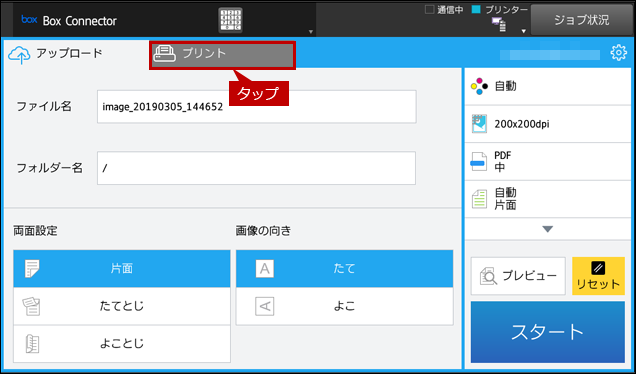Image resolution: width=636 pixels, height=374 pixels.
Task: Select よこ image orientation
Action: [x=344, y=306]
